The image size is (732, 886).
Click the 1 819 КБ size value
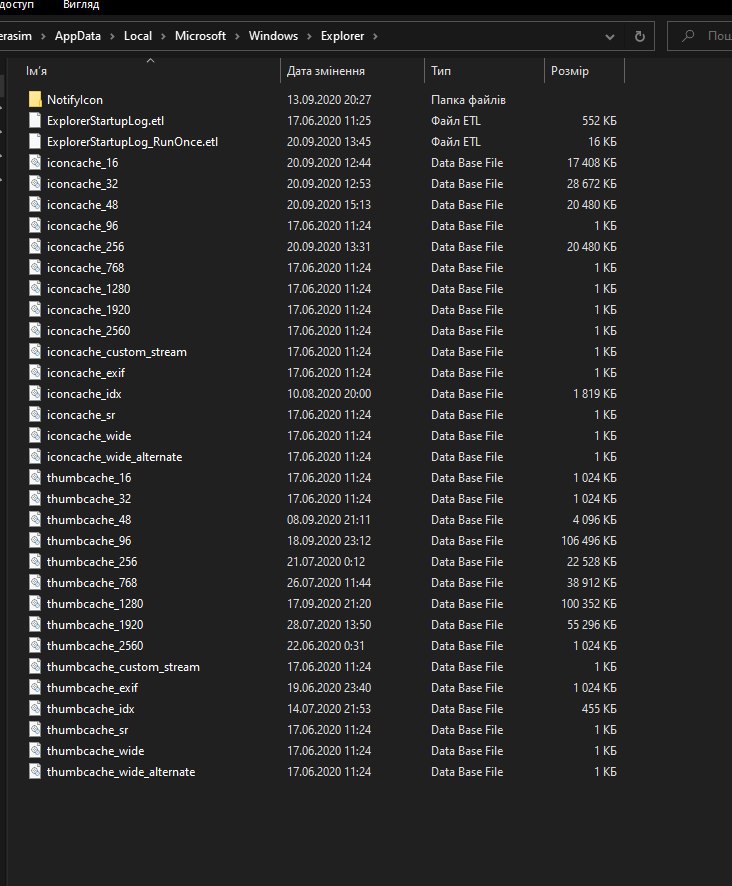point(595,394)
